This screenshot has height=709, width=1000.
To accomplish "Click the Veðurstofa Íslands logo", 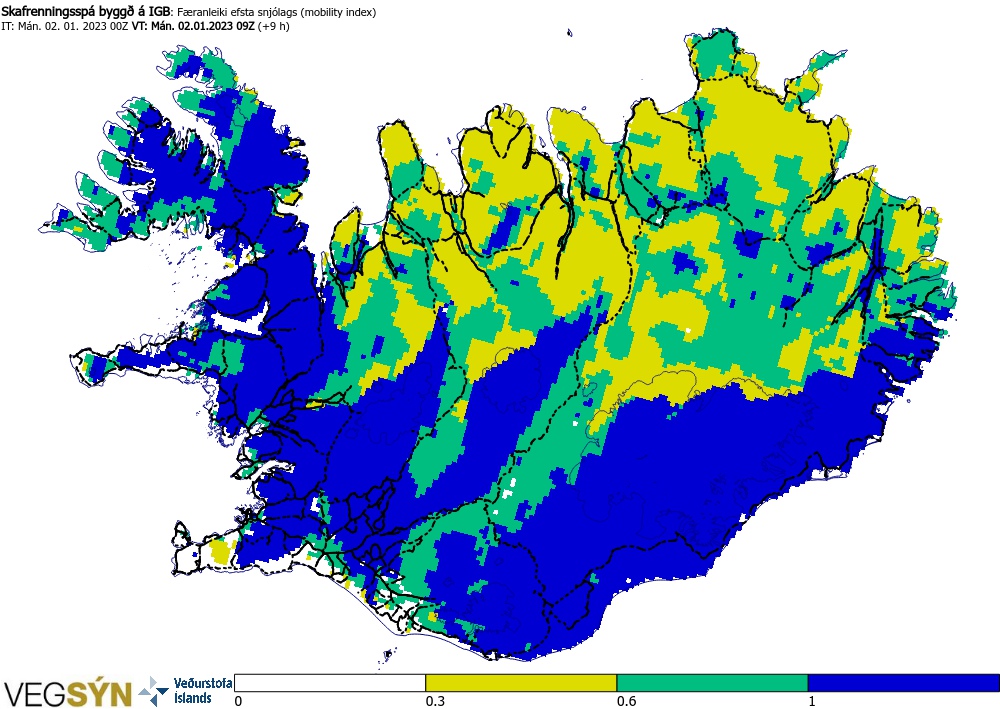I will click(186, 691).
